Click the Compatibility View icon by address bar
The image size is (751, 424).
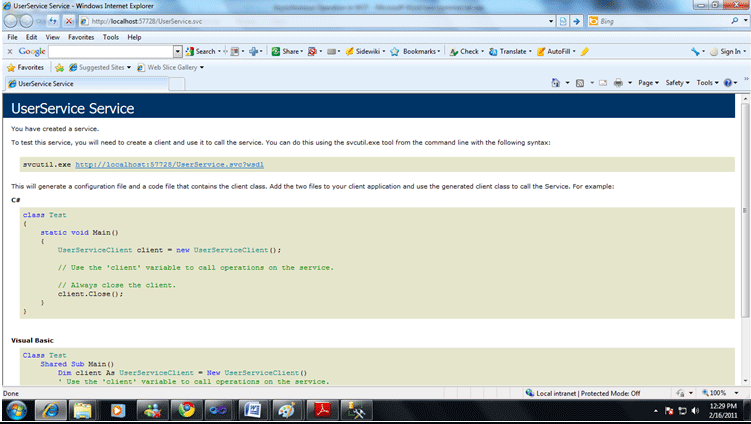[563, 21]
